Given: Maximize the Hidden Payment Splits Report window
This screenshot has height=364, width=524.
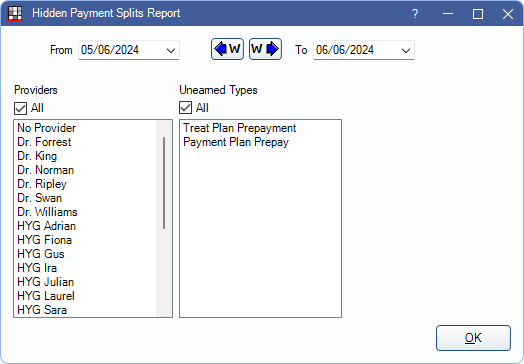Looking at the screenshot, I should (x=478, y=14).
